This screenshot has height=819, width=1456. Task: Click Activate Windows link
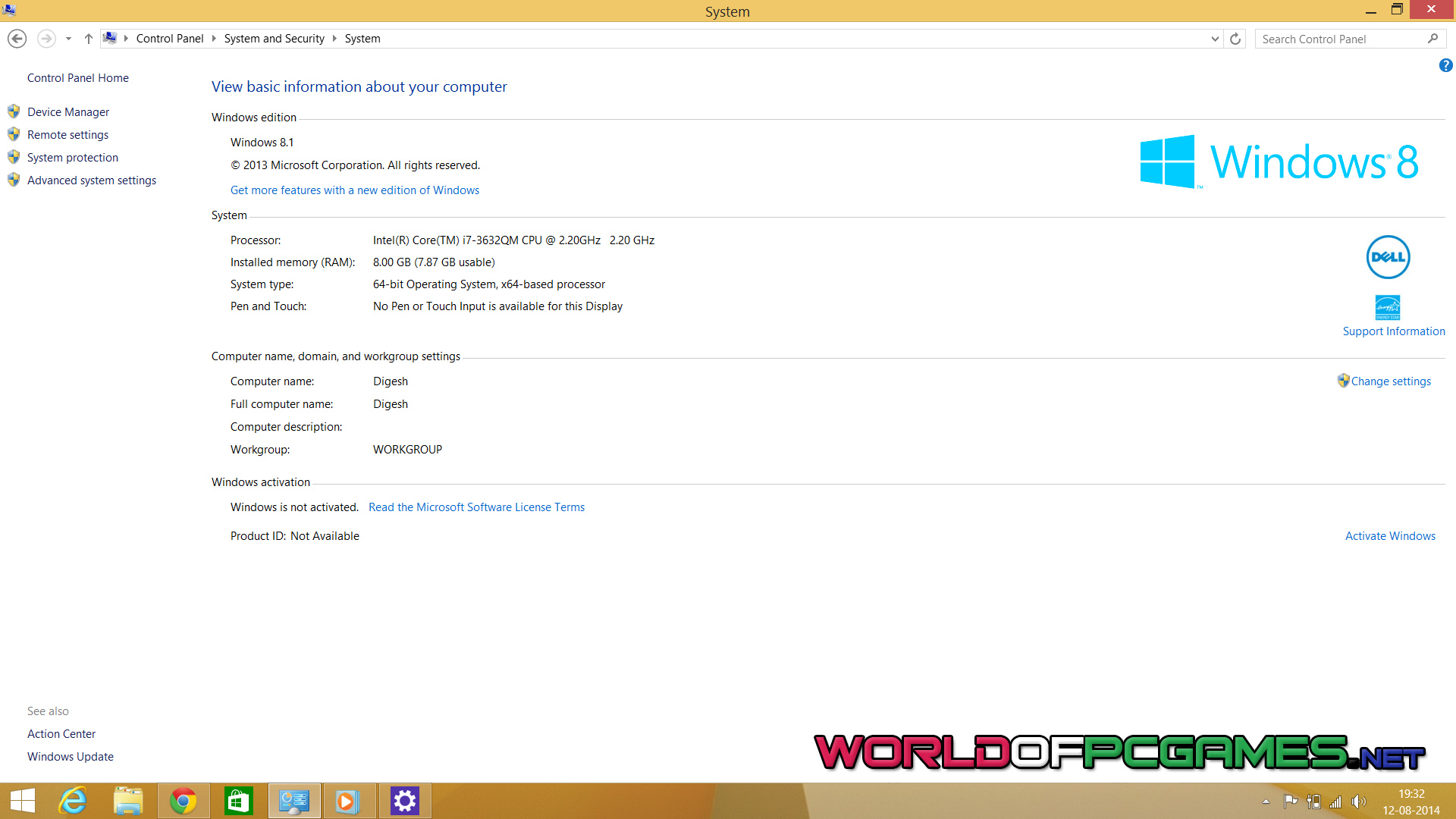1390,536
